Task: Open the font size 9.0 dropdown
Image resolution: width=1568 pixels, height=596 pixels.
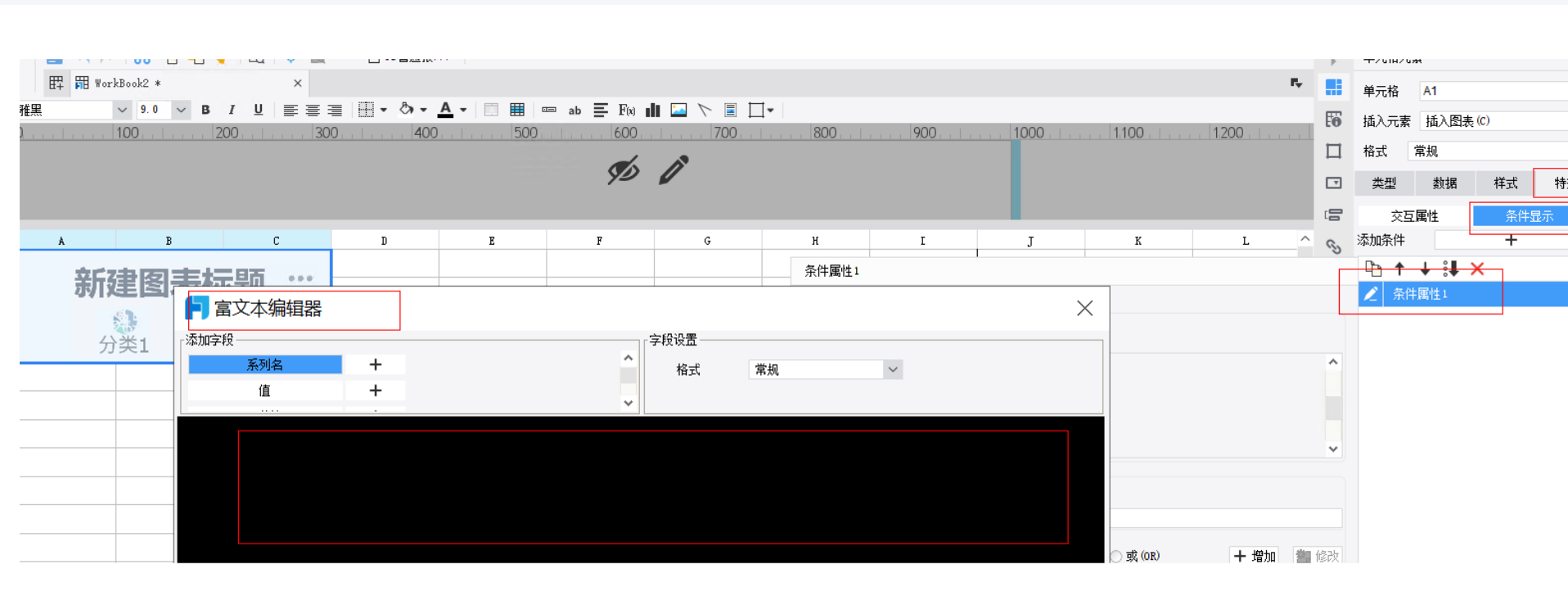Action: (x=181, y=110)
